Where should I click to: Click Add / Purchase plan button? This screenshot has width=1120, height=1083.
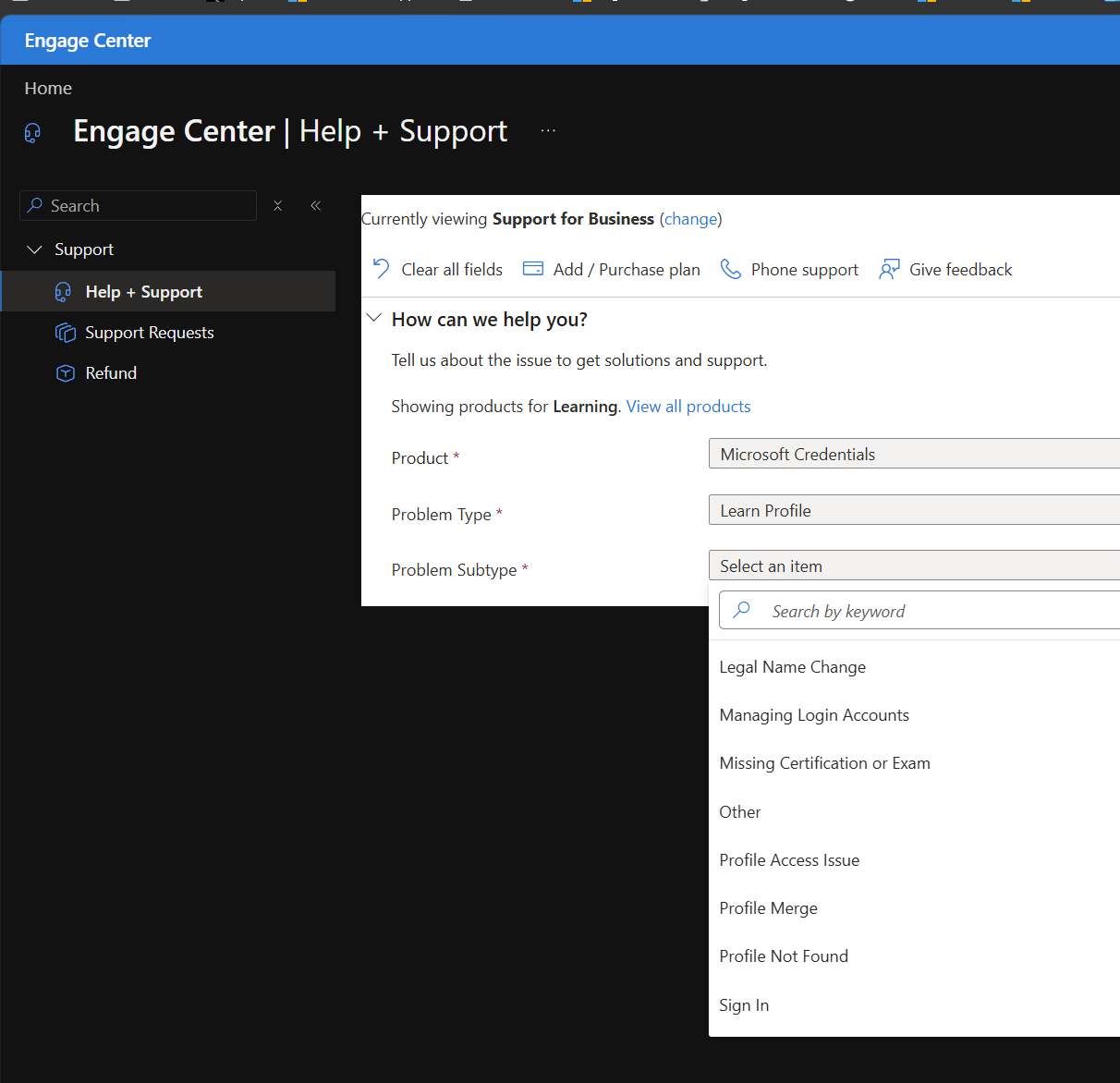point(612,269)
